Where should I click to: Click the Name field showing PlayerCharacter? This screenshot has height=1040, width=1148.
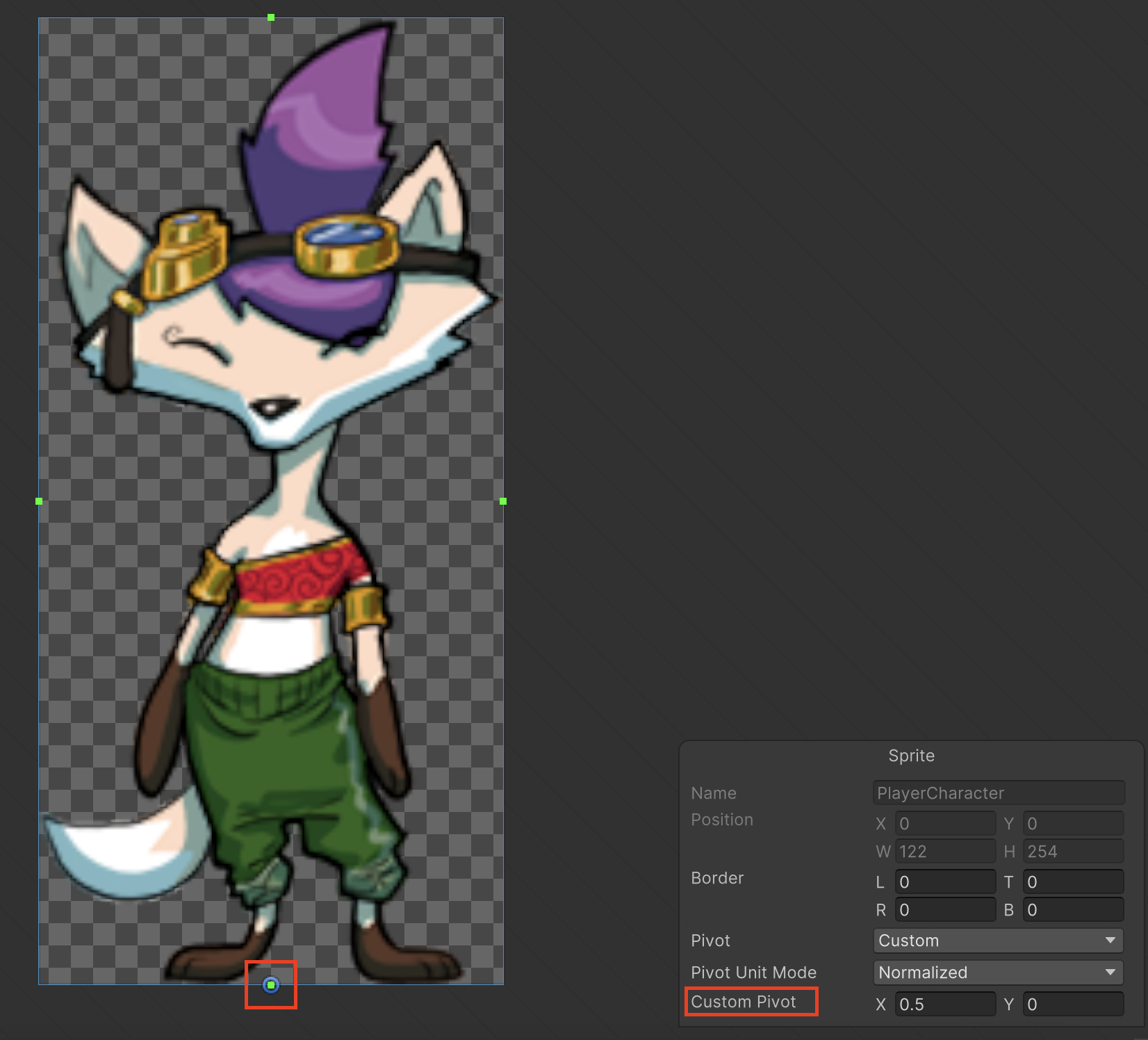pos(999,793)
